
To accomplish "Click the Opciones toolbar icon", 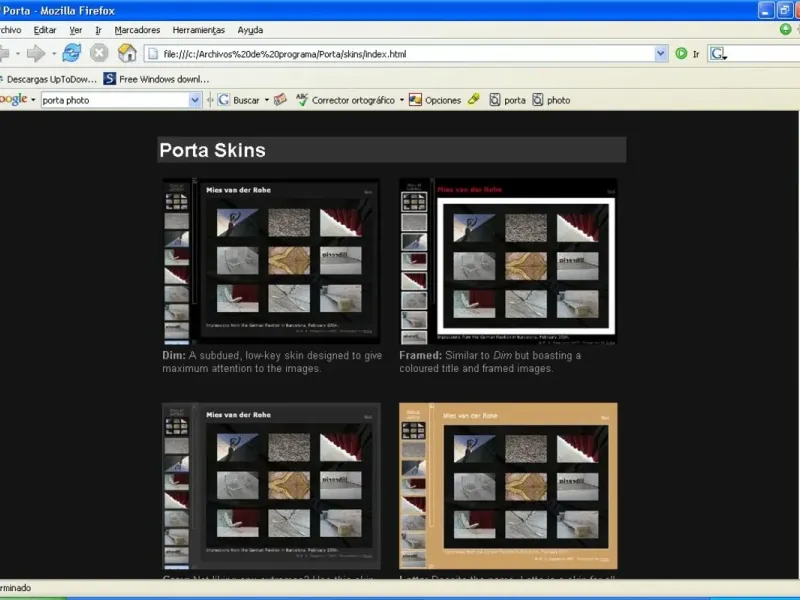I will [x=415, y=100].
